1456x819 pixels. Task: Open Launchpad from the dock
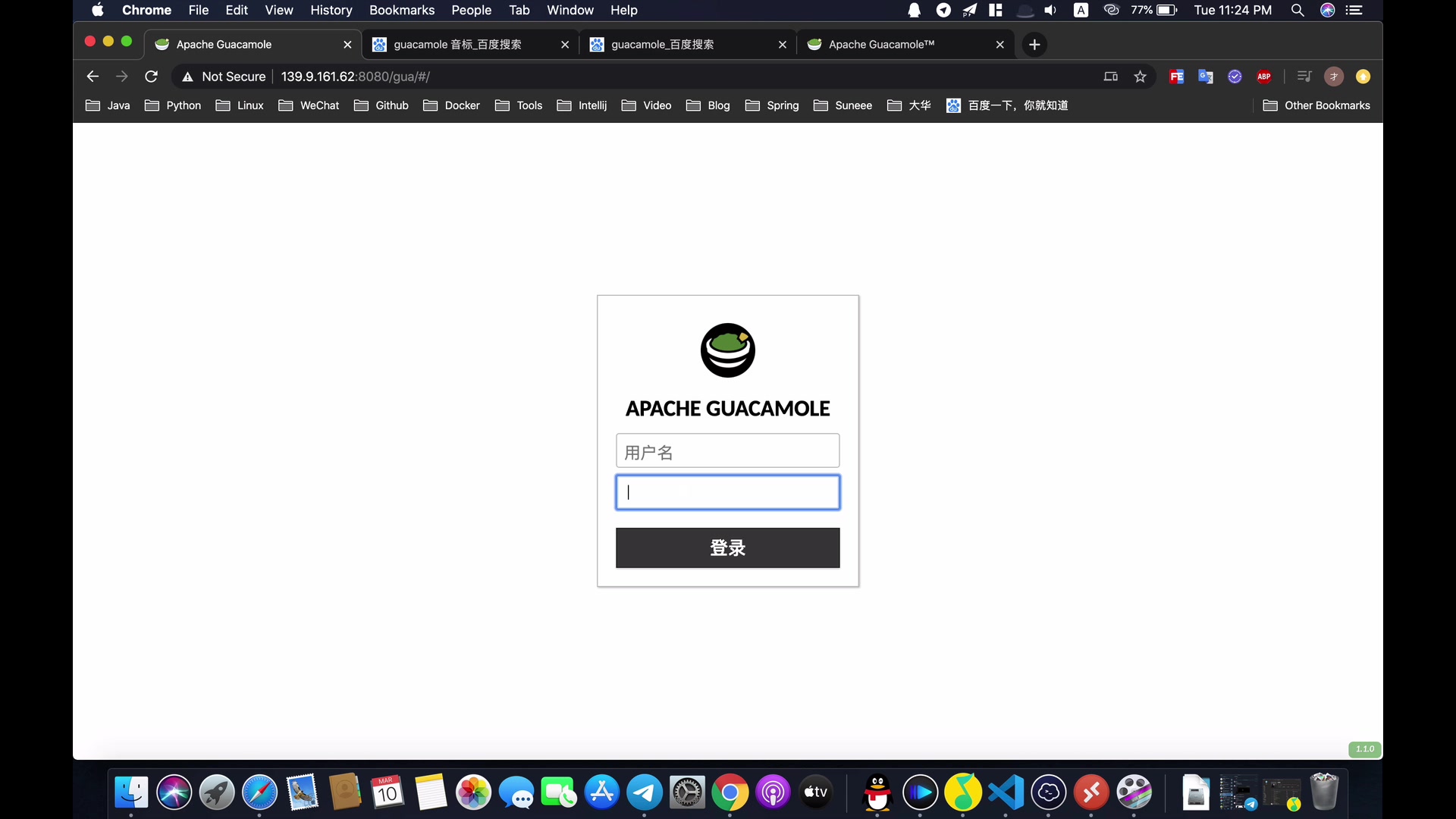tap(217, 792)
